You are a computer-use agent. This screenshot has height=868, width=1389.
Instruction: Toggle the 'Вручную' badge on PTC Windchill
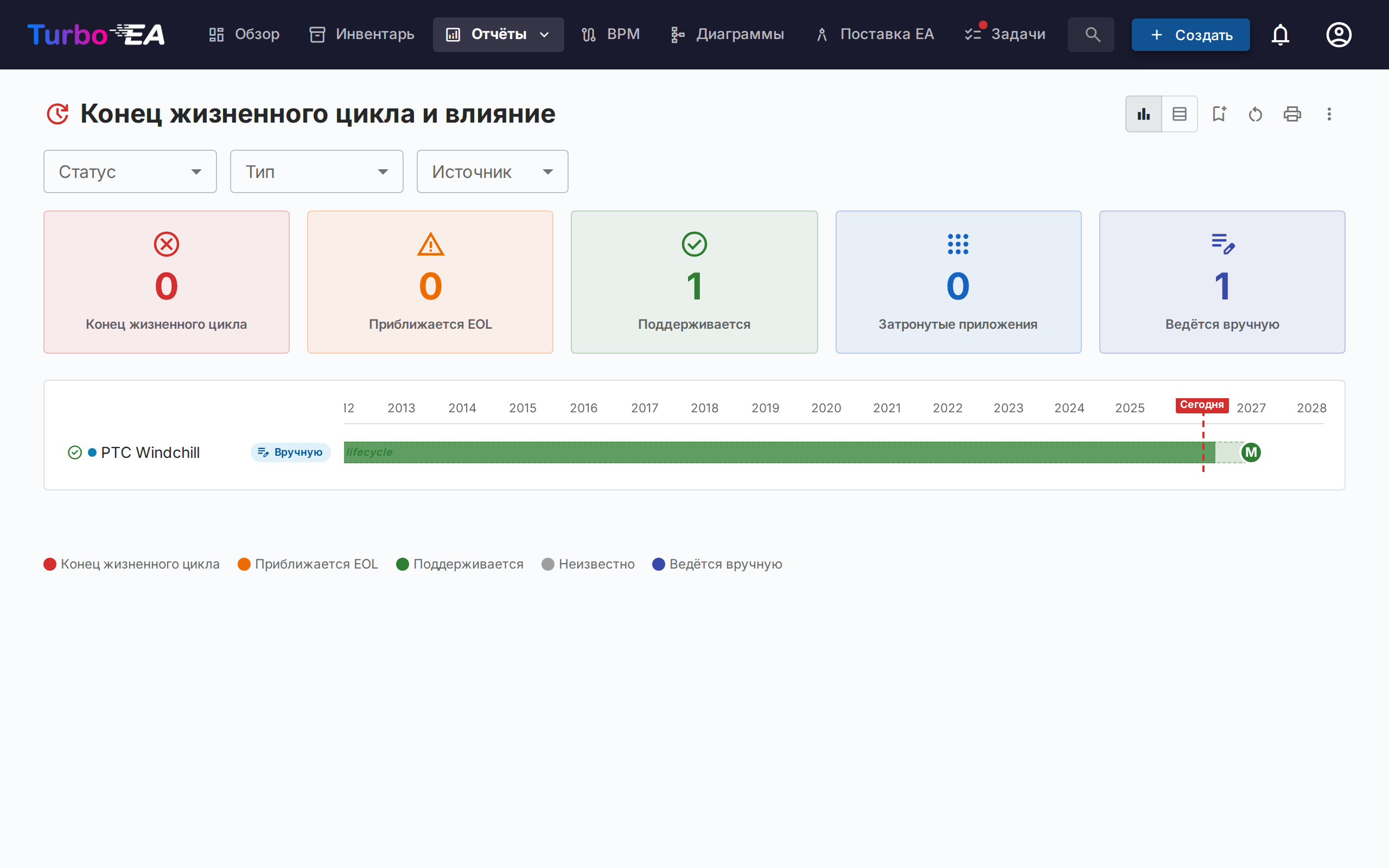tap(290, 452)
